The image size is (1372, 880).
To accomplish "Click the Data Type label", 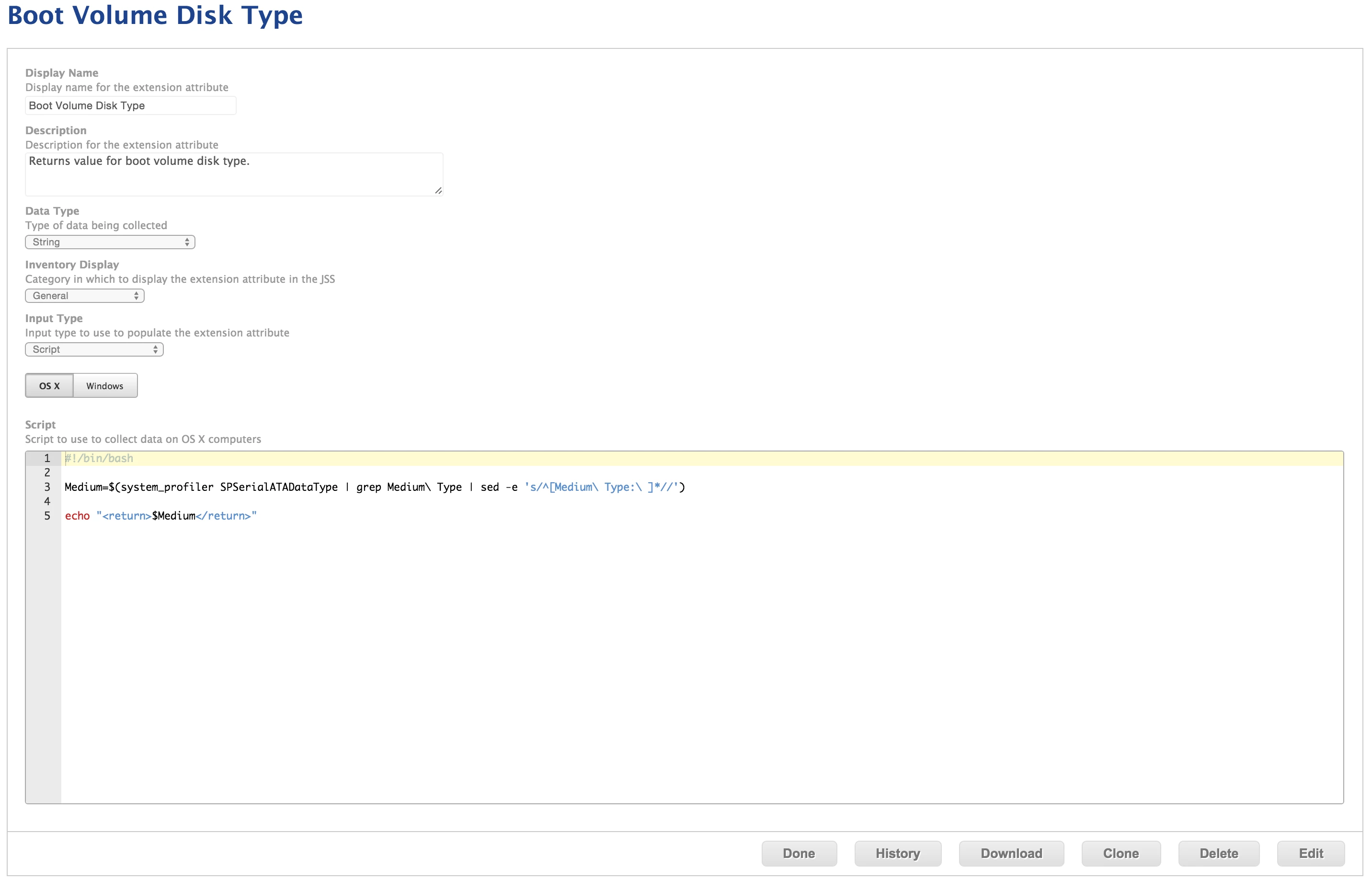I will coord(52,211).
